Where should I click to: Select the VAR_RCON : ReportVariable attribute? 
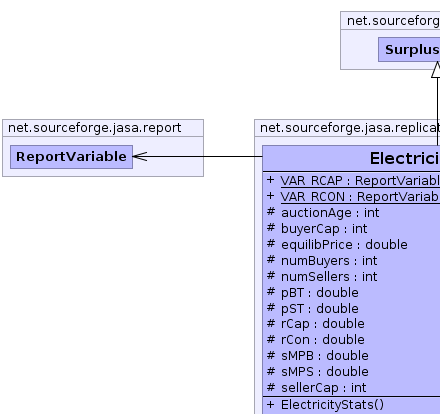353,197
